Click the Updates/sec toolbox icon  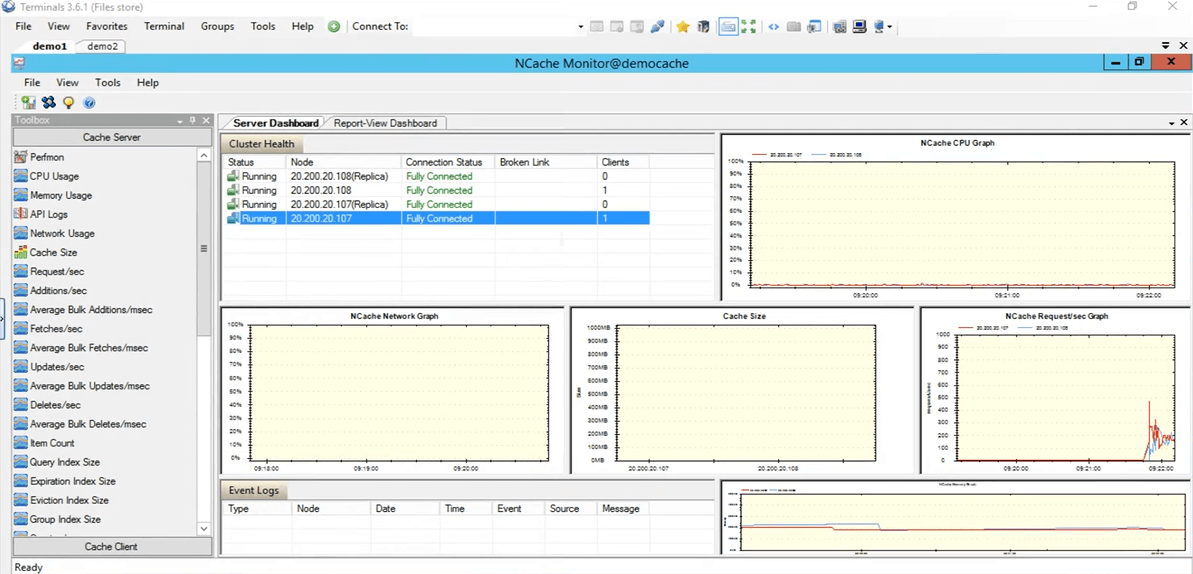[21, 366]
